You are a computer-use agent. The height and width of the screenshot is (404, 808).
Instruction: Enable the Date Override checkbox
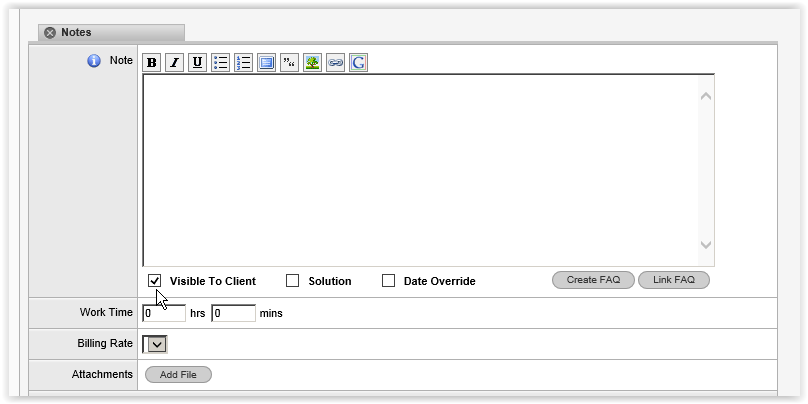coord(389,281)
